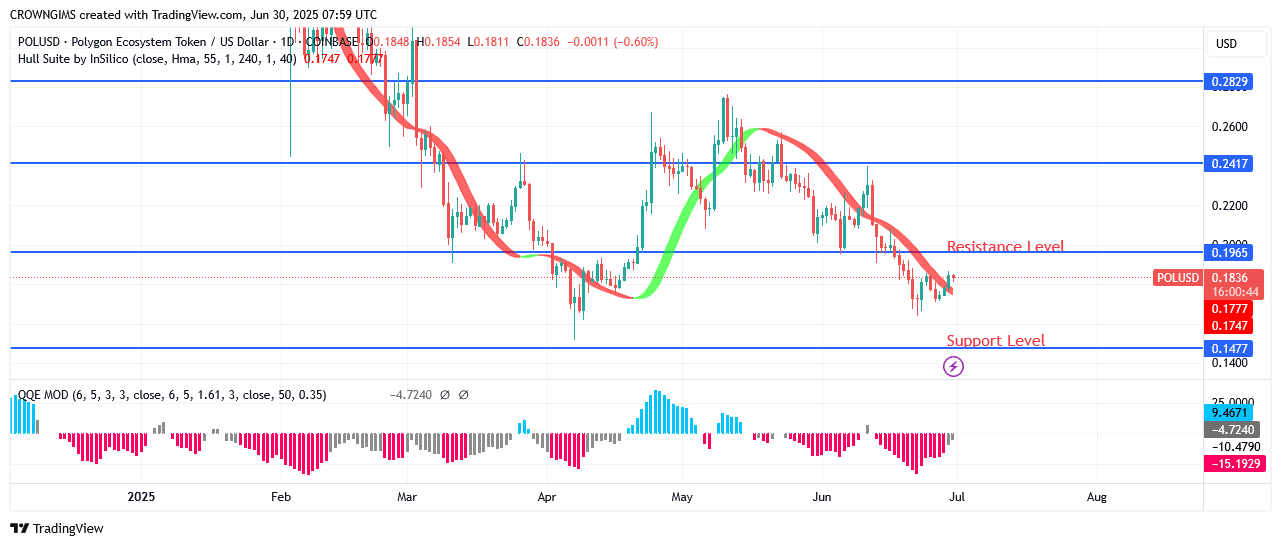Click the Support Level text annotation

pyautogui.click(x=996, y=341)
